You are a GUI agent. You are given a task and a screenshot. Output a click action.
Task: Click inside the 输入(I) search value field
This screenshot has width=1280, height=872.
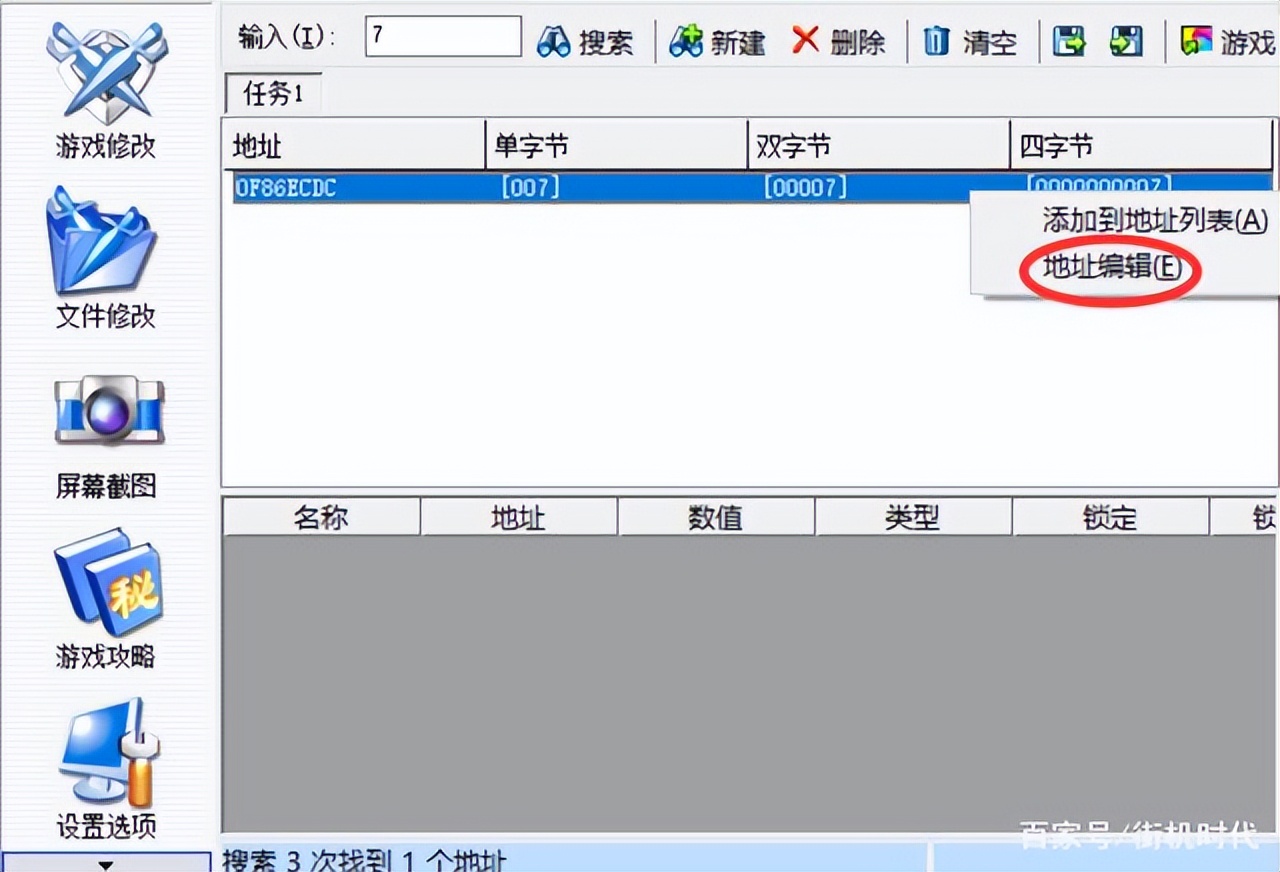coord(443,37)
